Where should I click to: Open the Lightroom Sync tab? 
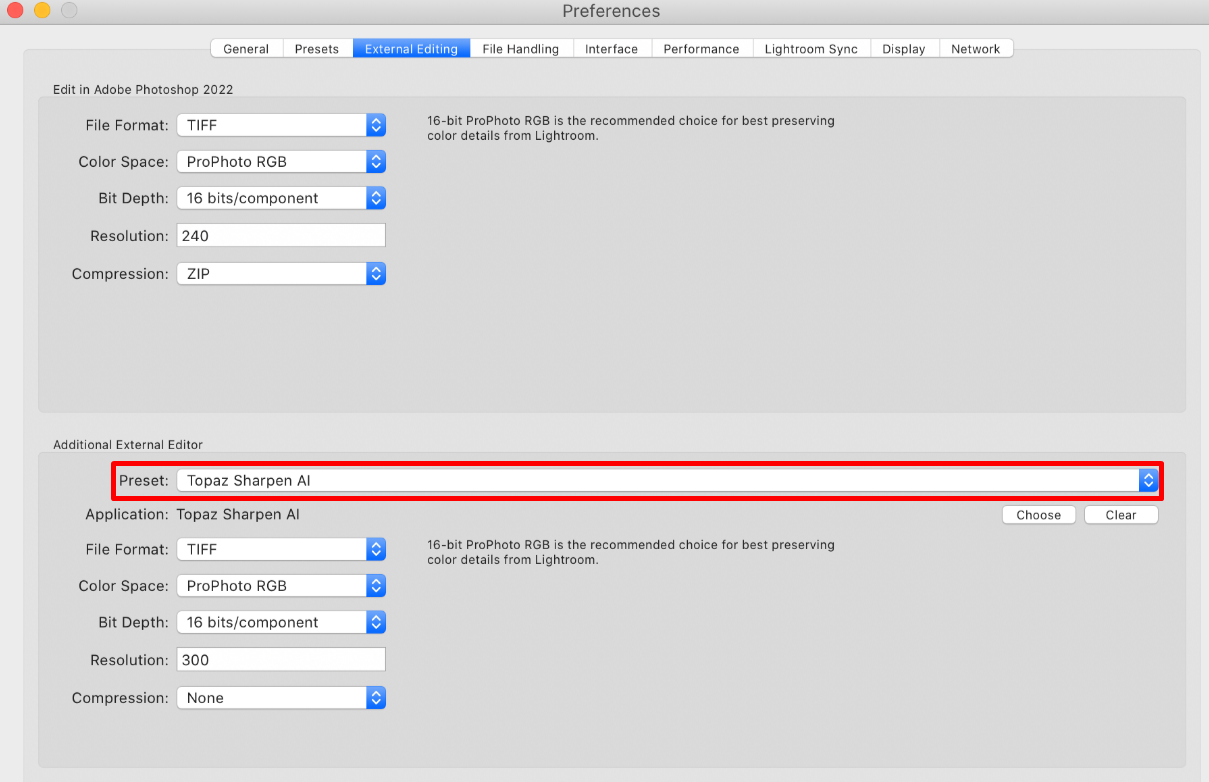[811, 48]
